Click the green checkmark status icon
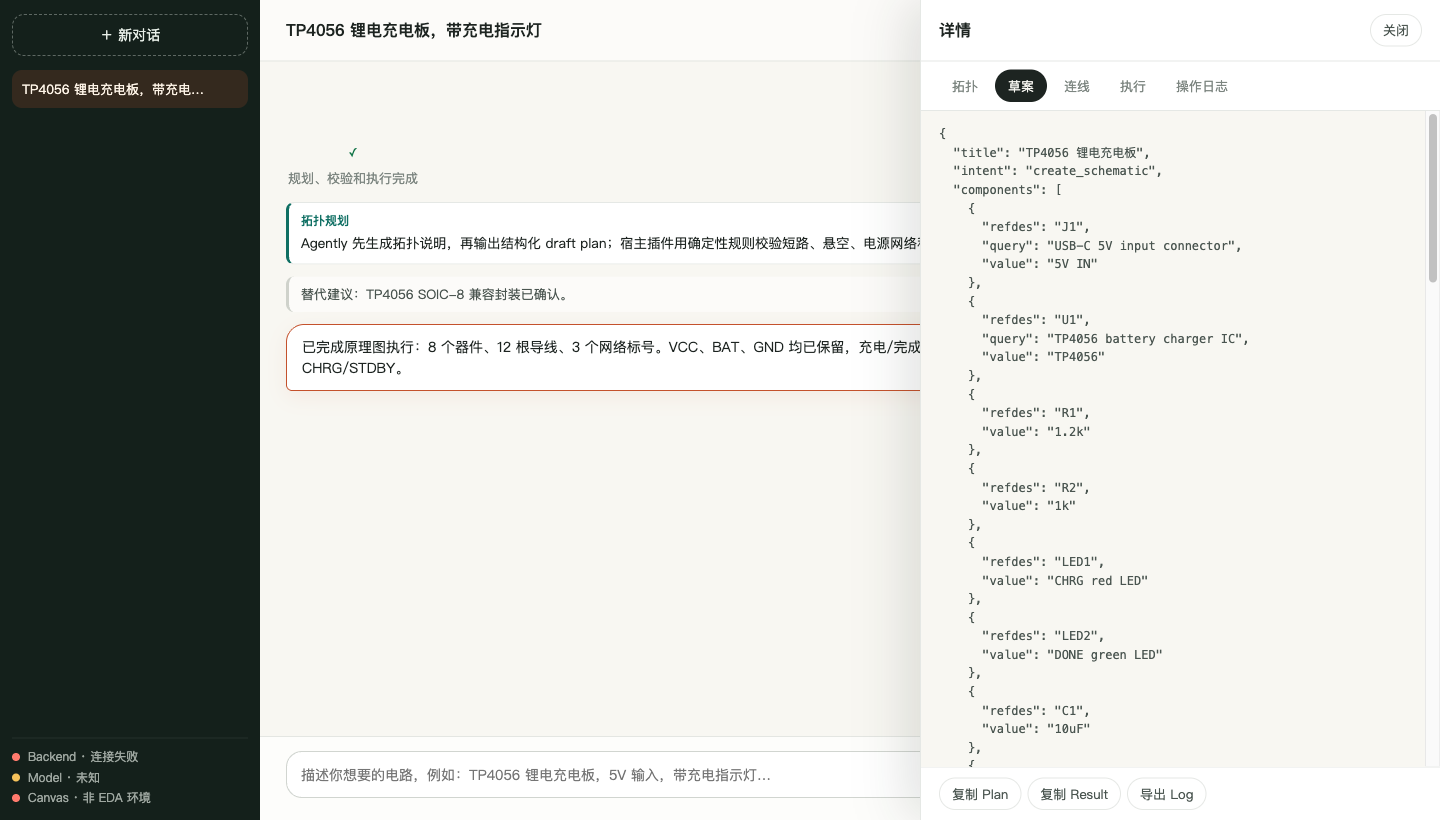 [x=353, y=152]
